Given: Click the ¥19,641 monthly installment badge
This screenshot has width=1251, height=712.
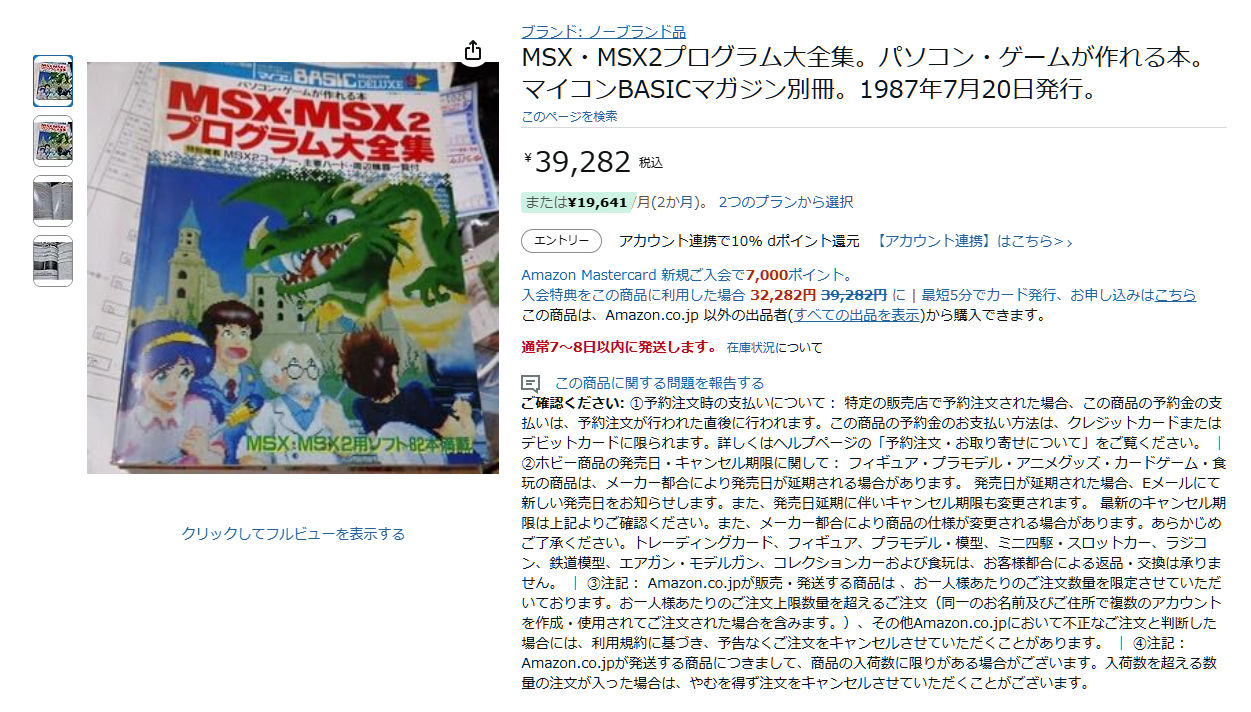Looking at the screenshot, I should (x=577, y=202).
